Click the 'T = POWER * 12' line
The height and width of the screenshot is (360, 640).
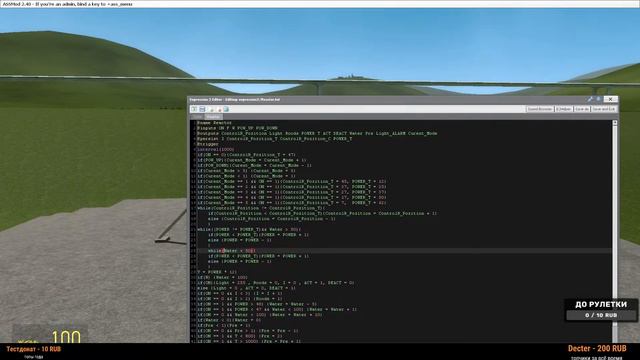coord(217,272)
